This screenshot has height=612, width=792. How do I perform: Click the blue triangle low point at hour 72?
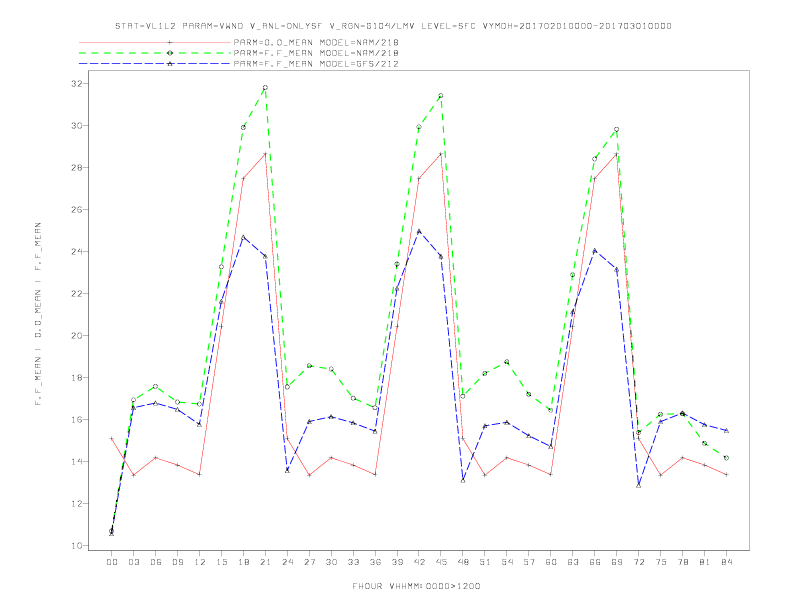(x=638, y=485)
